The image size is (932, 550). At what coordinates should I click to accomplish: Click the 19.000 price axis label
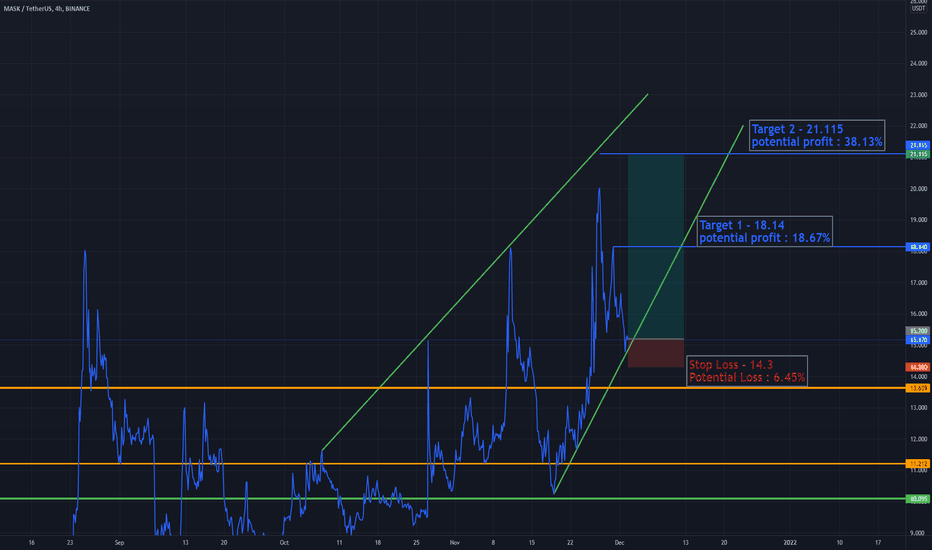tap(918, 220)
